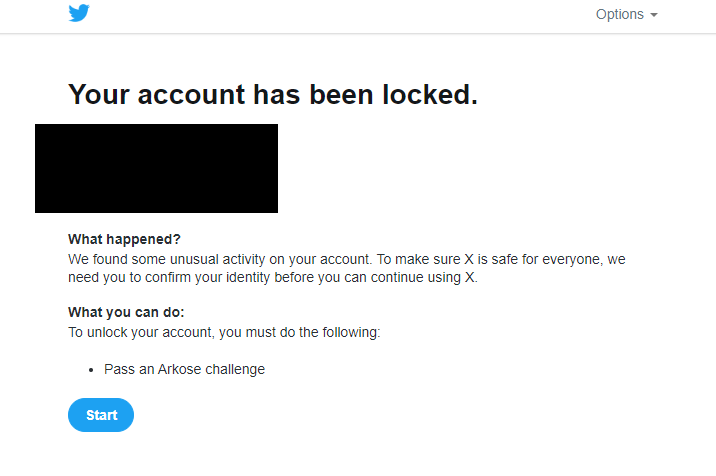Image resolution: width=716 pixels, height=476 pixels.
Task: Click the 'To unlock your account' line
Action: pyautogui.click(x=224, y=332)
